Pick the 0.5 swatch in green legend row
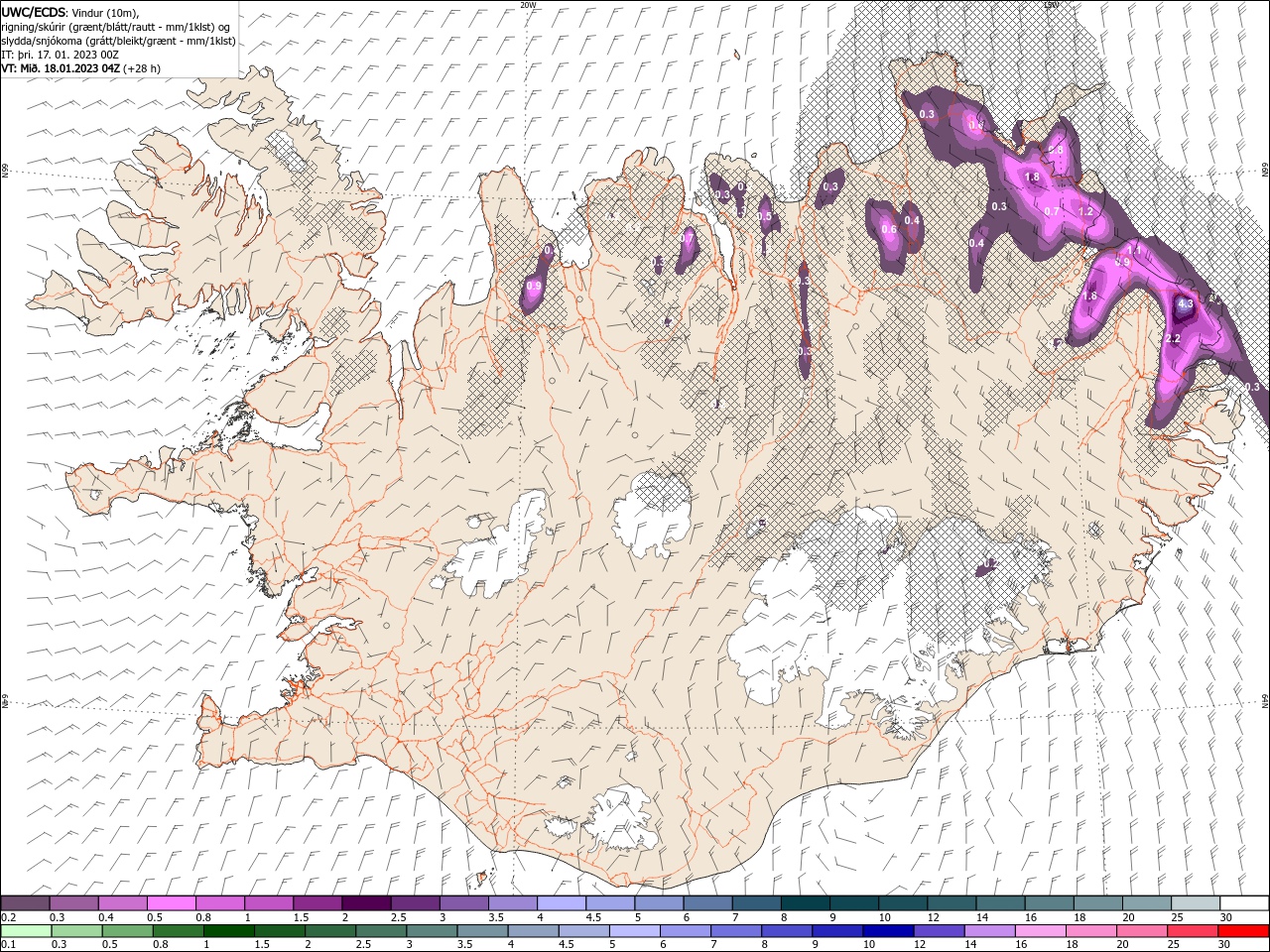The height and width of the screenshot is (952, 1270). [127, 931]
